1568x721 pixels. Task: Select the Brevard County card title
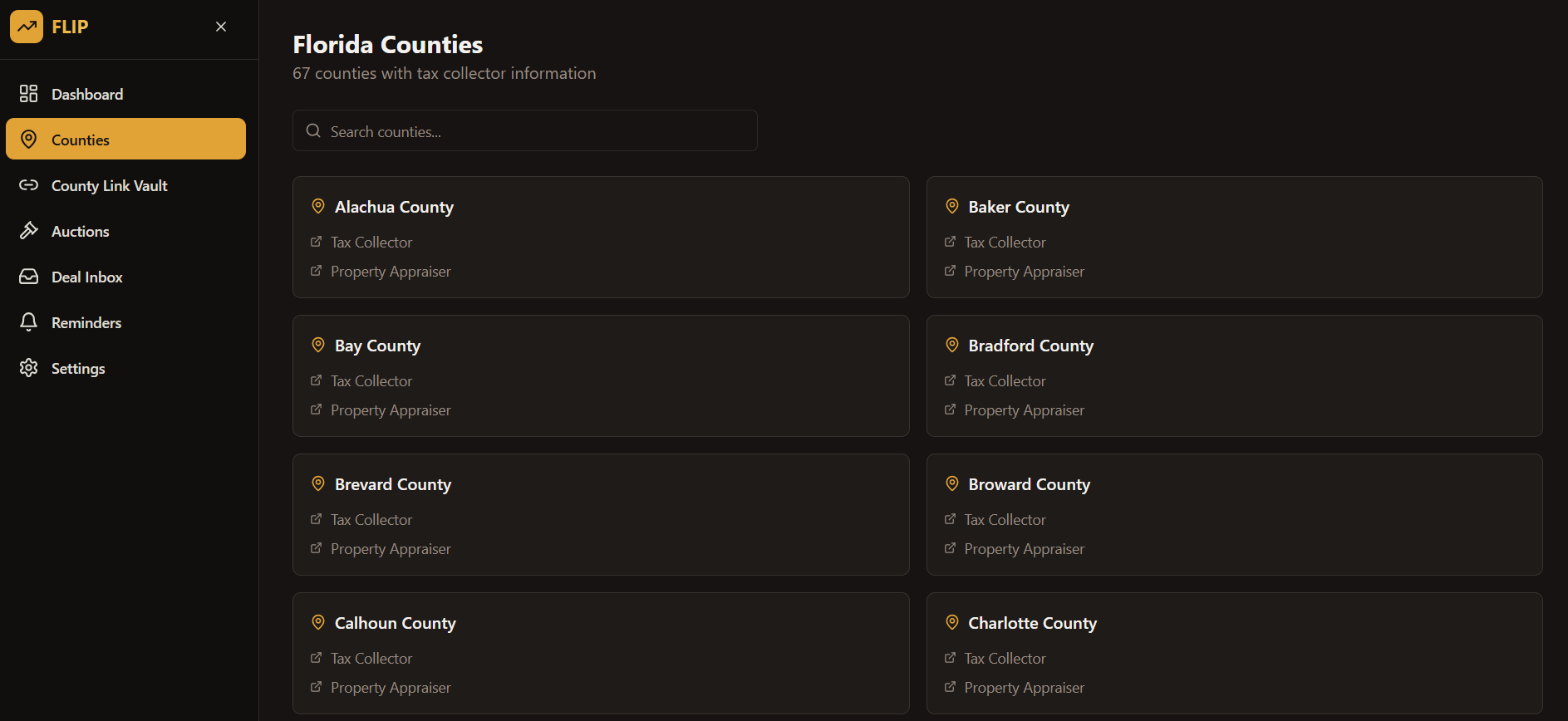click(393, 484)
